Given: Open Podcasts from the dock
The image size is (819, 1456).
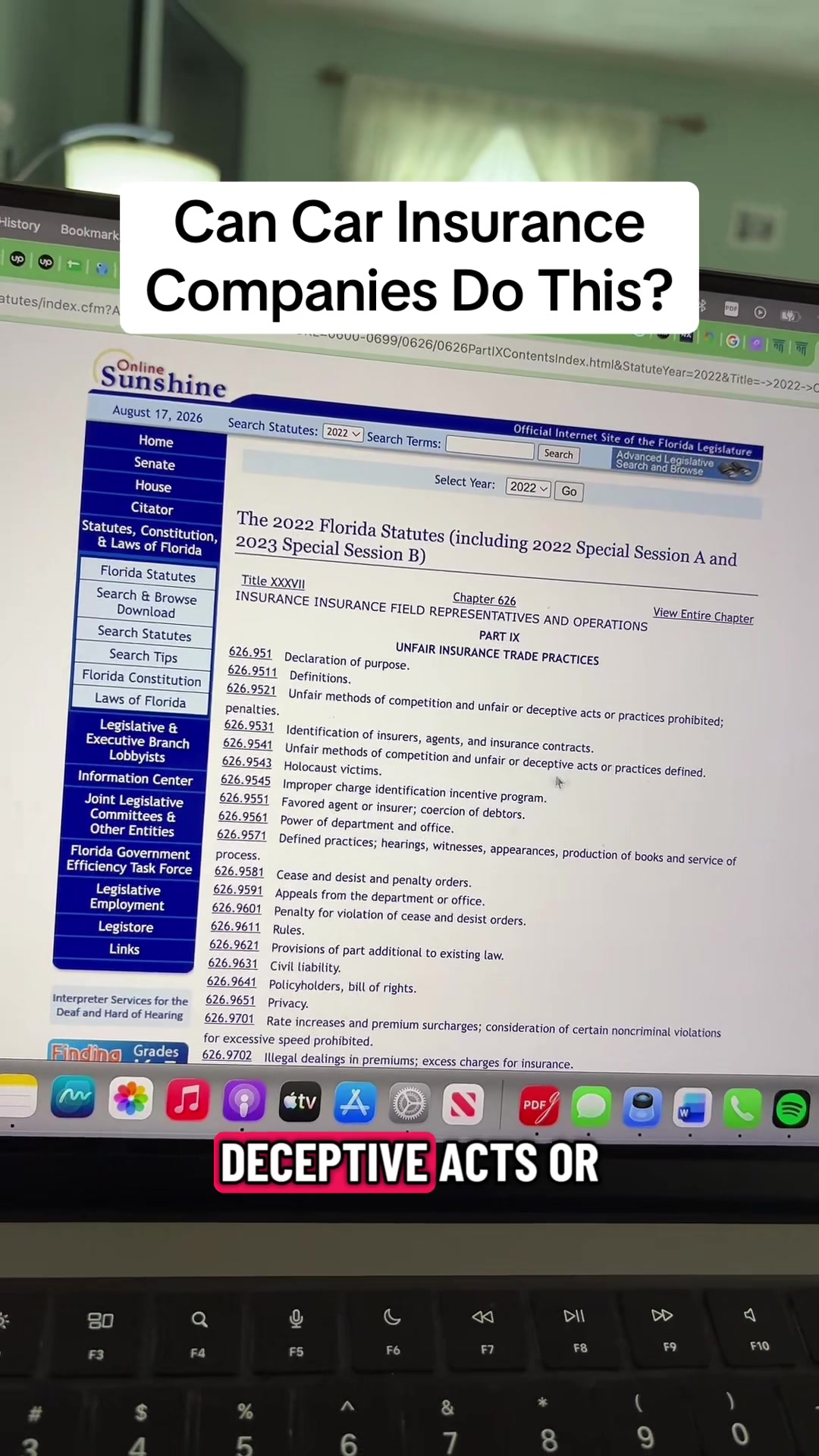Looking at the screenshot, I should 243,1101.
